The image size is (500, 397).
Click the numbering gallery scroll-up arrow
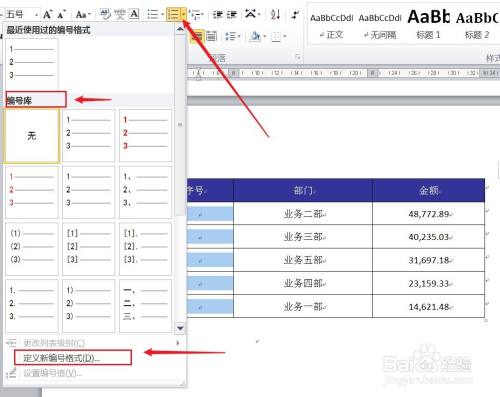pos(180,30)
